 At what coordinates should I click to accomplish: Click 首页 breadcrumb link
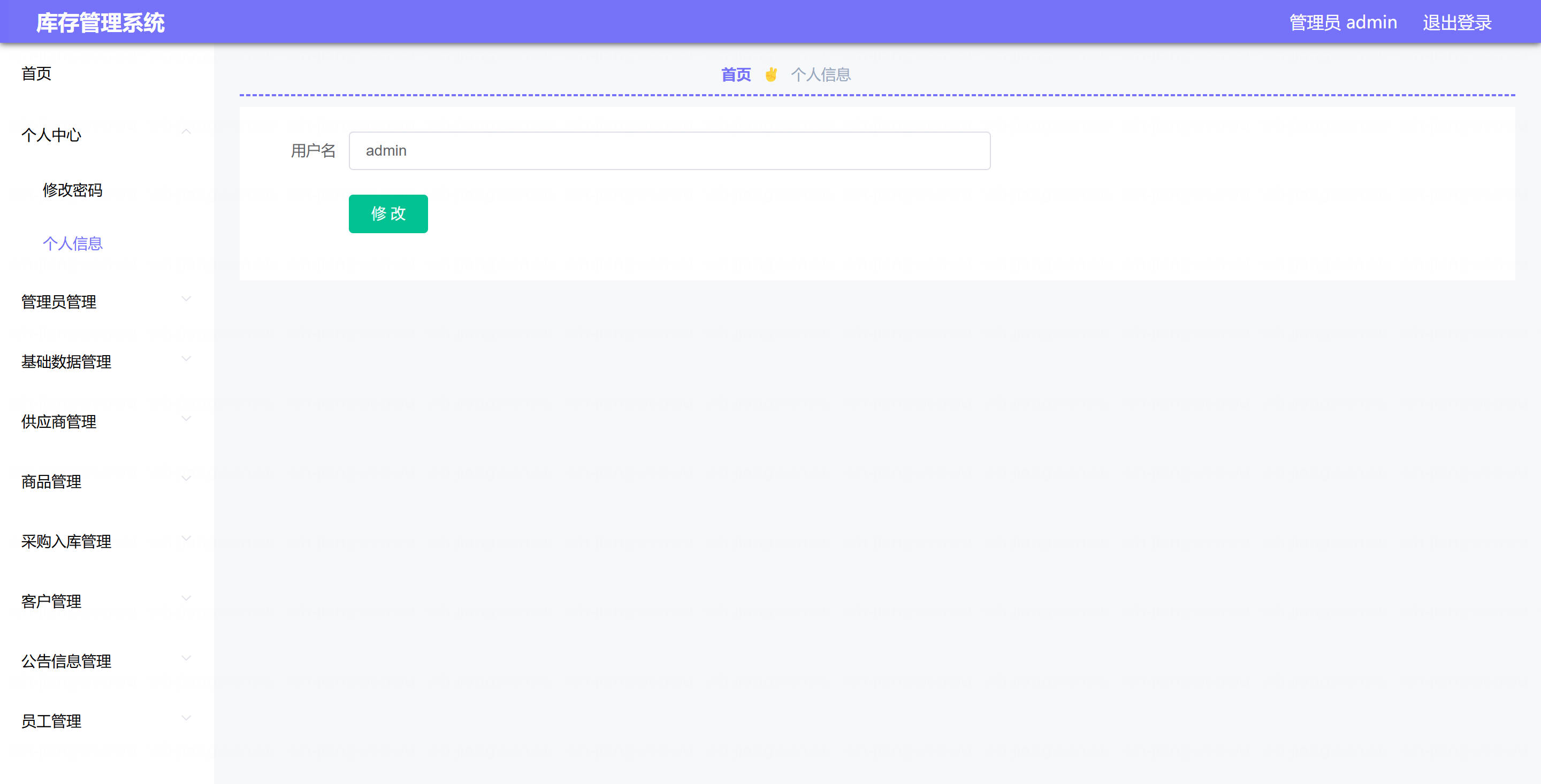[736, 75]
